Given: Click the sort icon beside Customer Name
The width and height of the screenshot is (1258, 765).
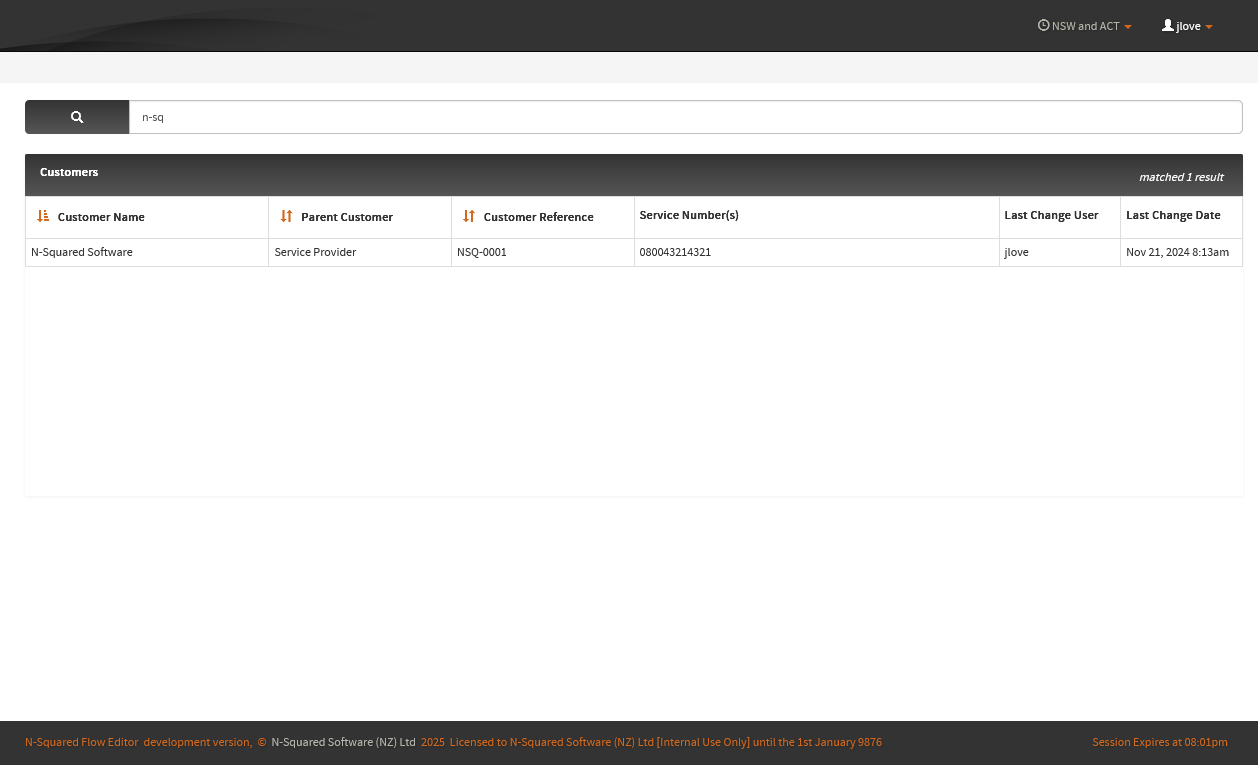Looking at the screenshot, I should tap(43, 216).
